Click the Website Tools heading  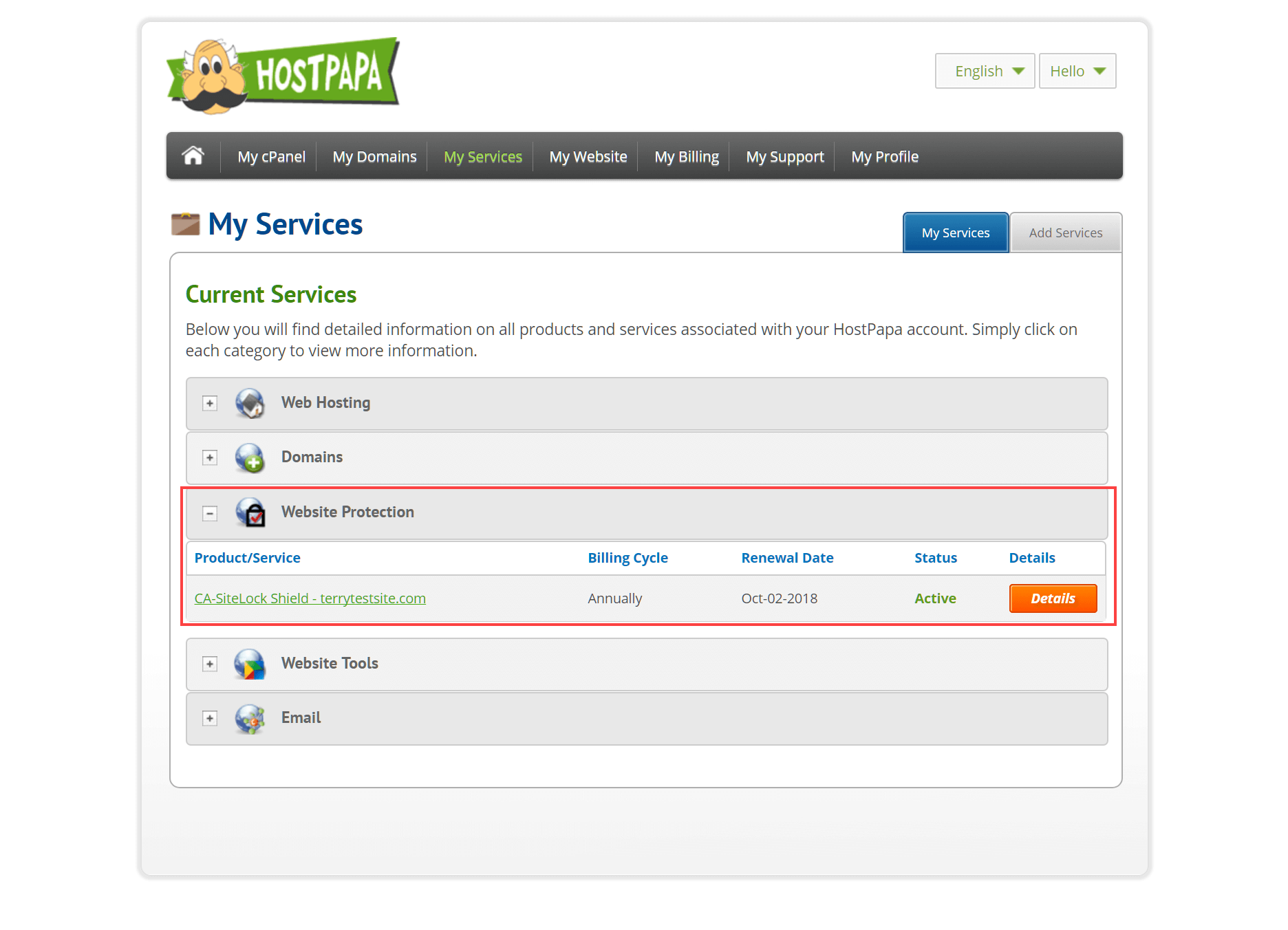coord(330,664)
